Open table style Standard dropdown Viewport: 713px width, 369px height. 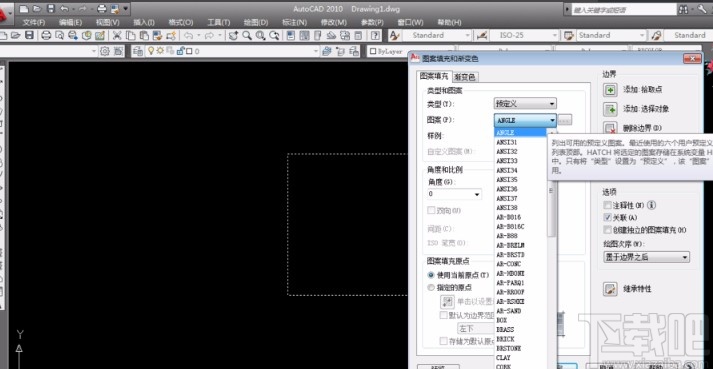coord(612,35)
